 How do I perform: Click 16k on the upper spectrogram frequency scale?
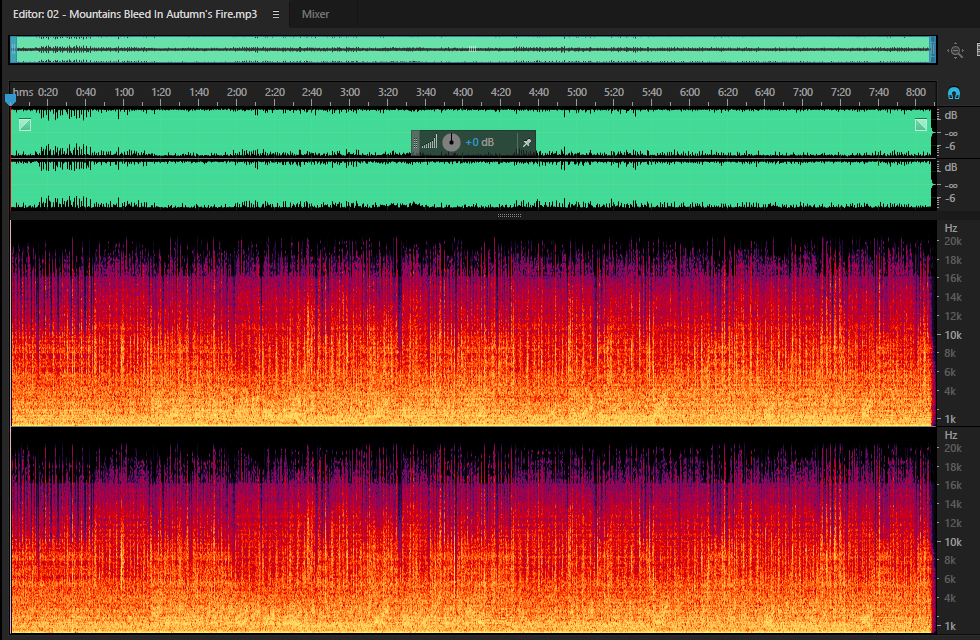(953, 279)
